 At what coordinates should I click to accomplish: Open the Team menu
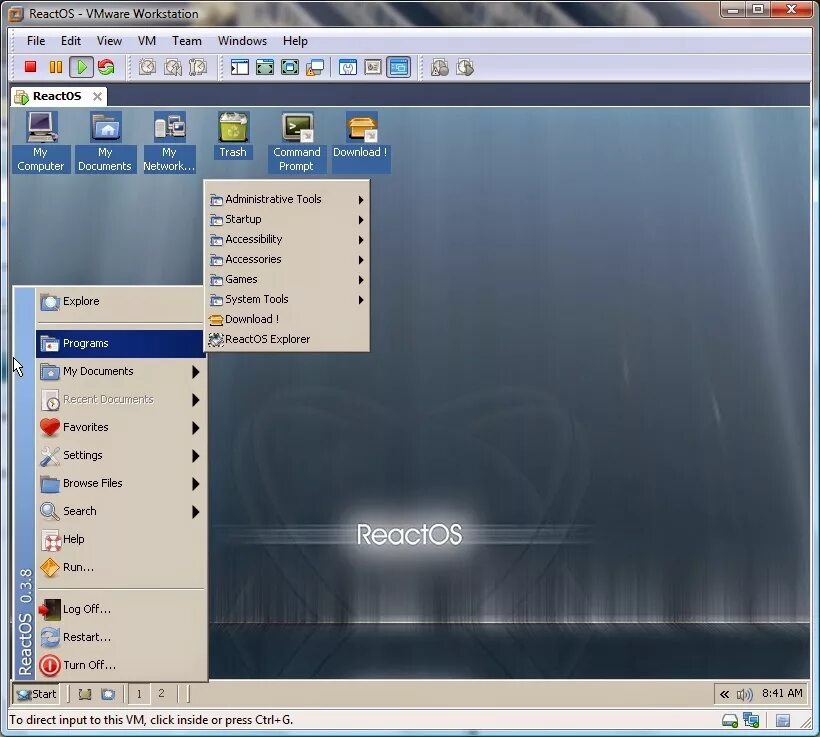coord(187,41)
